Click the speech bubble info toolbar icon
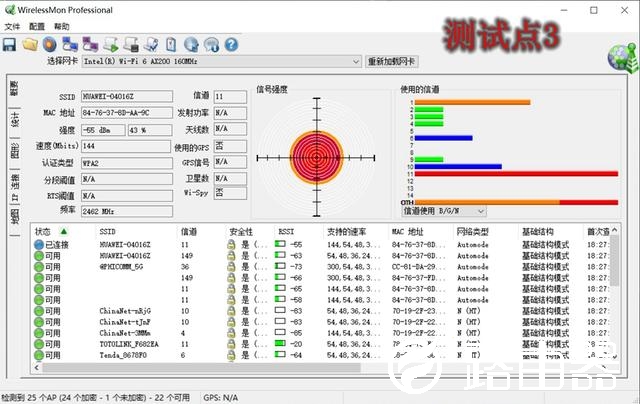 [x=211, y=44]
